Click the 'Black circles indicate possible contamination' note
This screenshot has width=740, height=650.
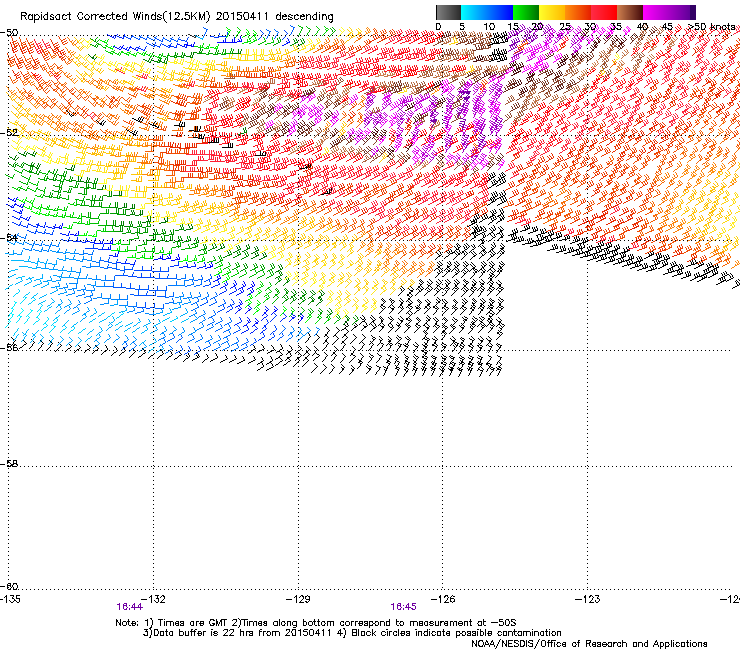coord(456,633)
